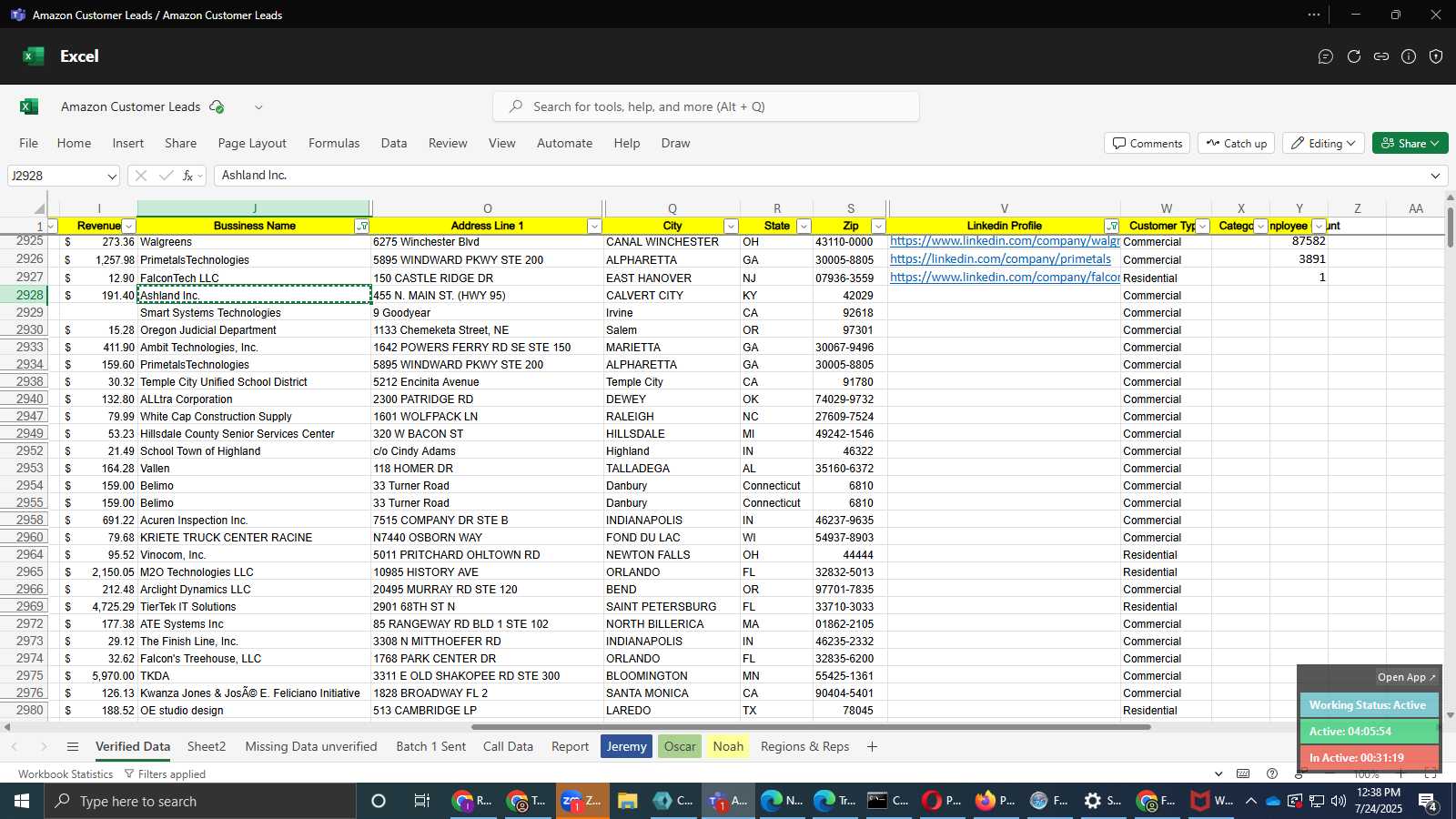Open the volume speaker tray icon

(1339, 801)
